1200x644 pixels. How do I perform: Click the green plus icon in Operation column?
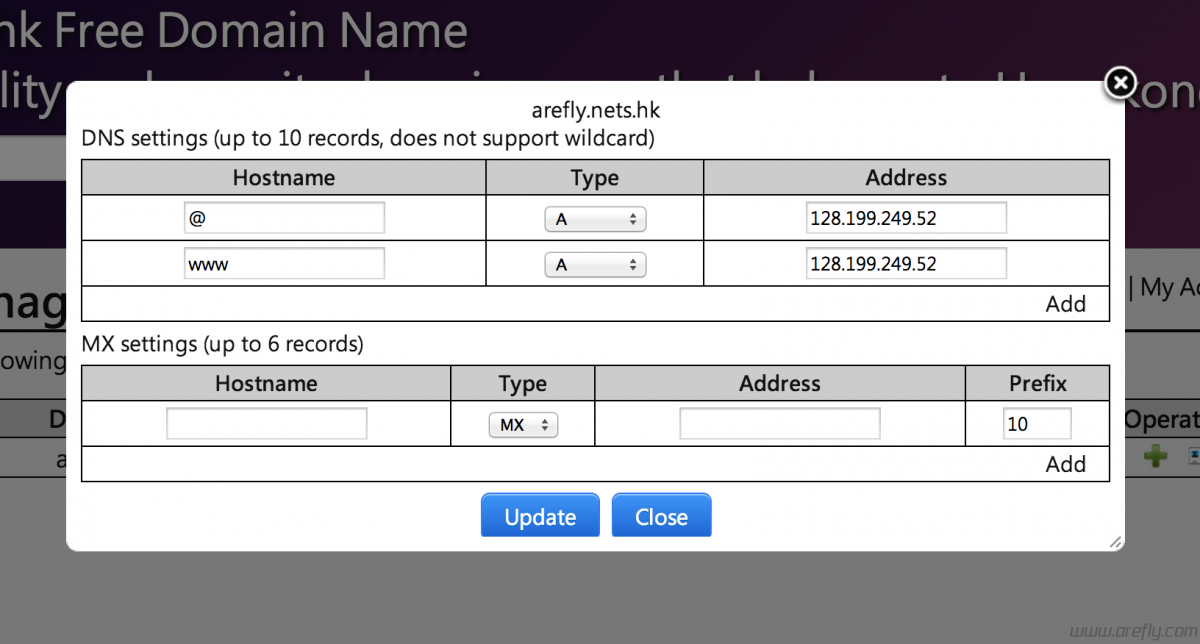click(x=1155, y=457)
